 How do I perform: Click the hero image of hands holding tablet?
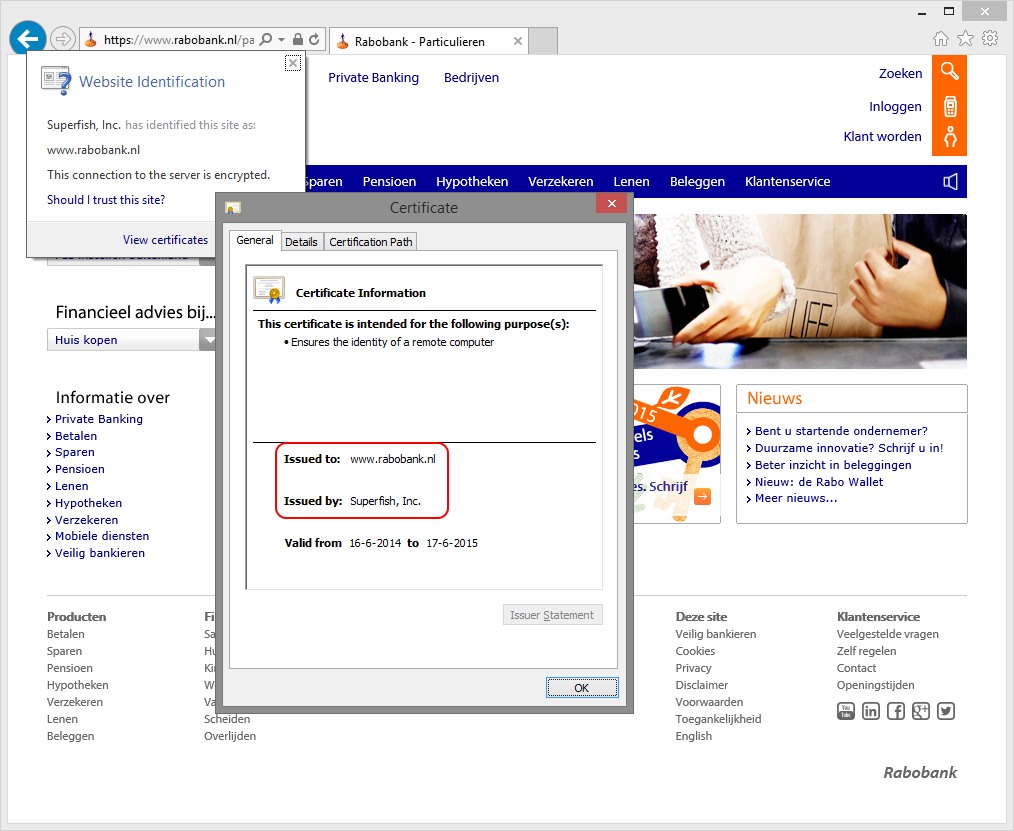pos(800,291)
